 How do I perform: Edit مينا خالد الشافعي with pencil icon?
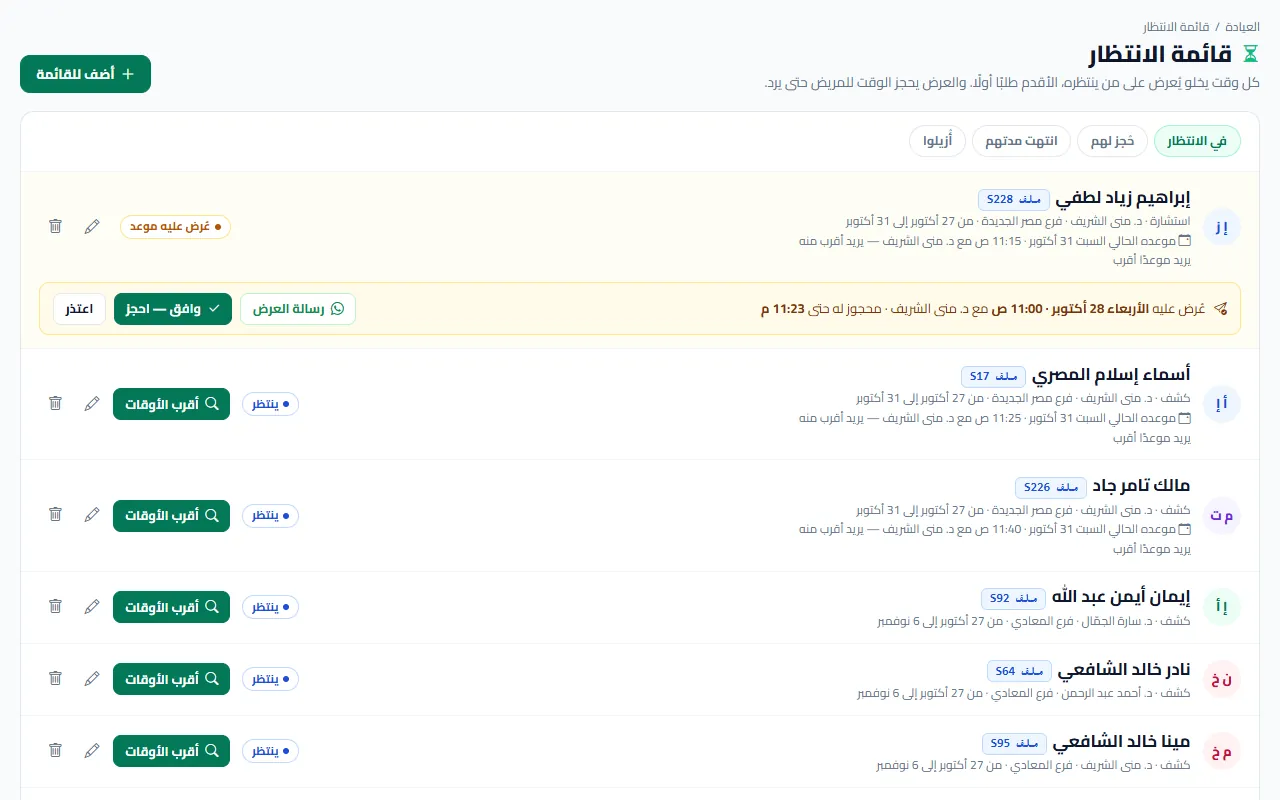pyautogui.click(x=92, y=751)
